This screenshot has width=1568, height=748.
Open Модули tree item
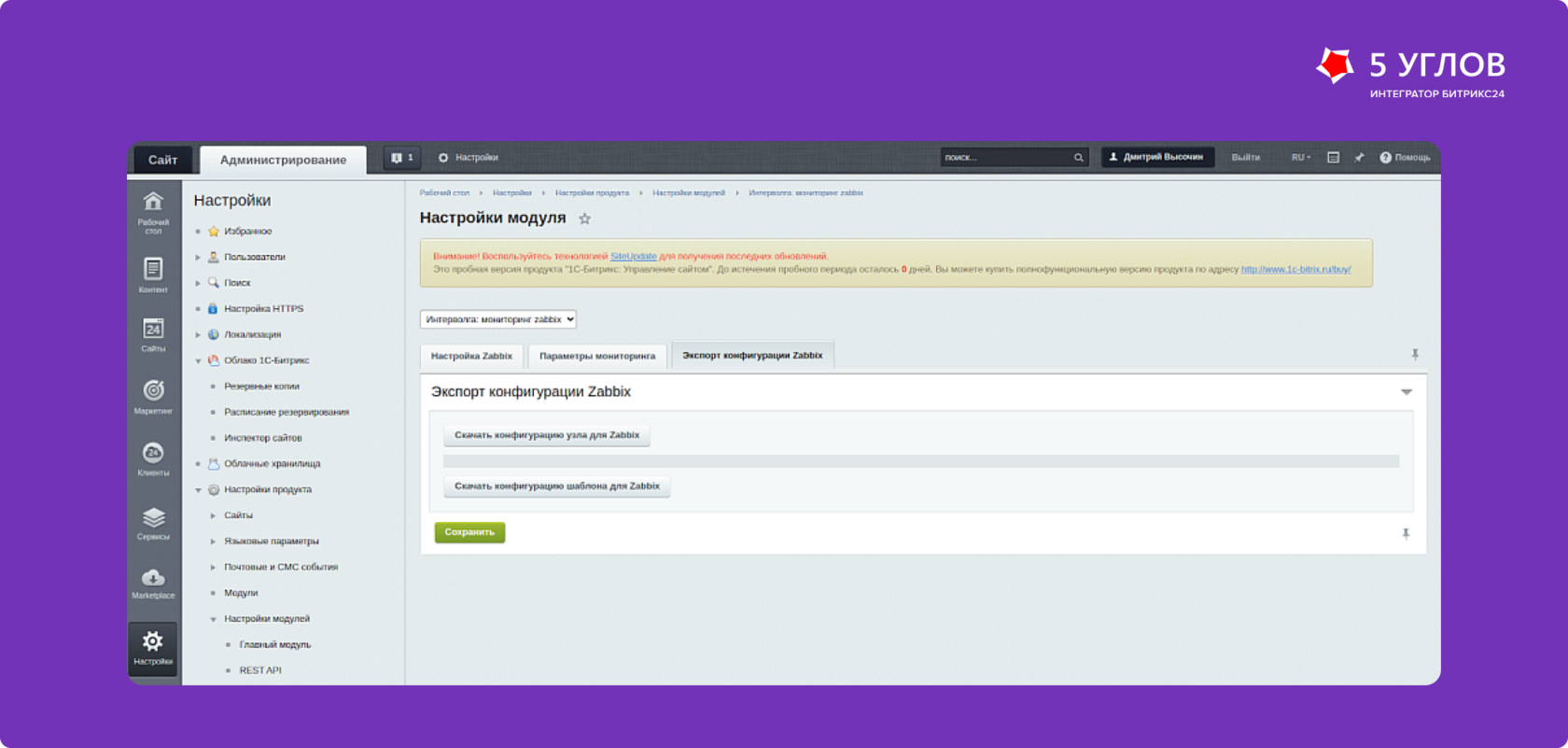pyautogui.click(x=241, y=593)
